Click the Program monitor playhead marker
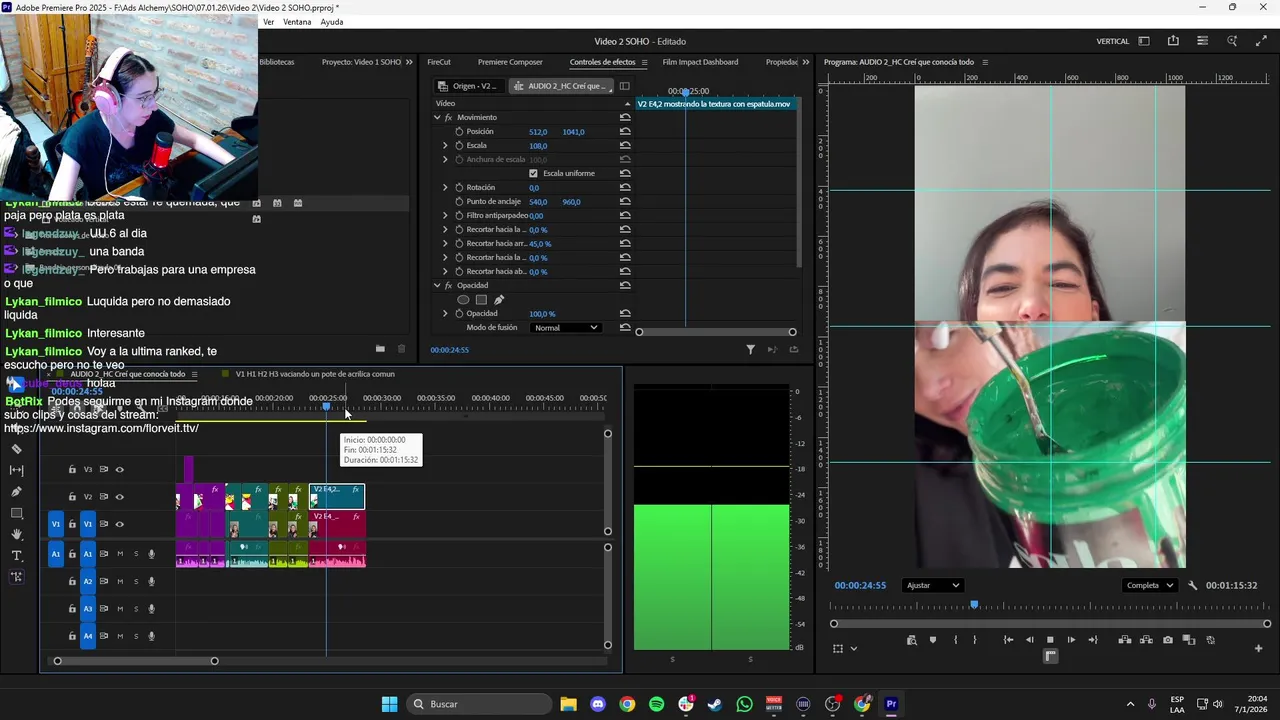 (x=974, y=605)
